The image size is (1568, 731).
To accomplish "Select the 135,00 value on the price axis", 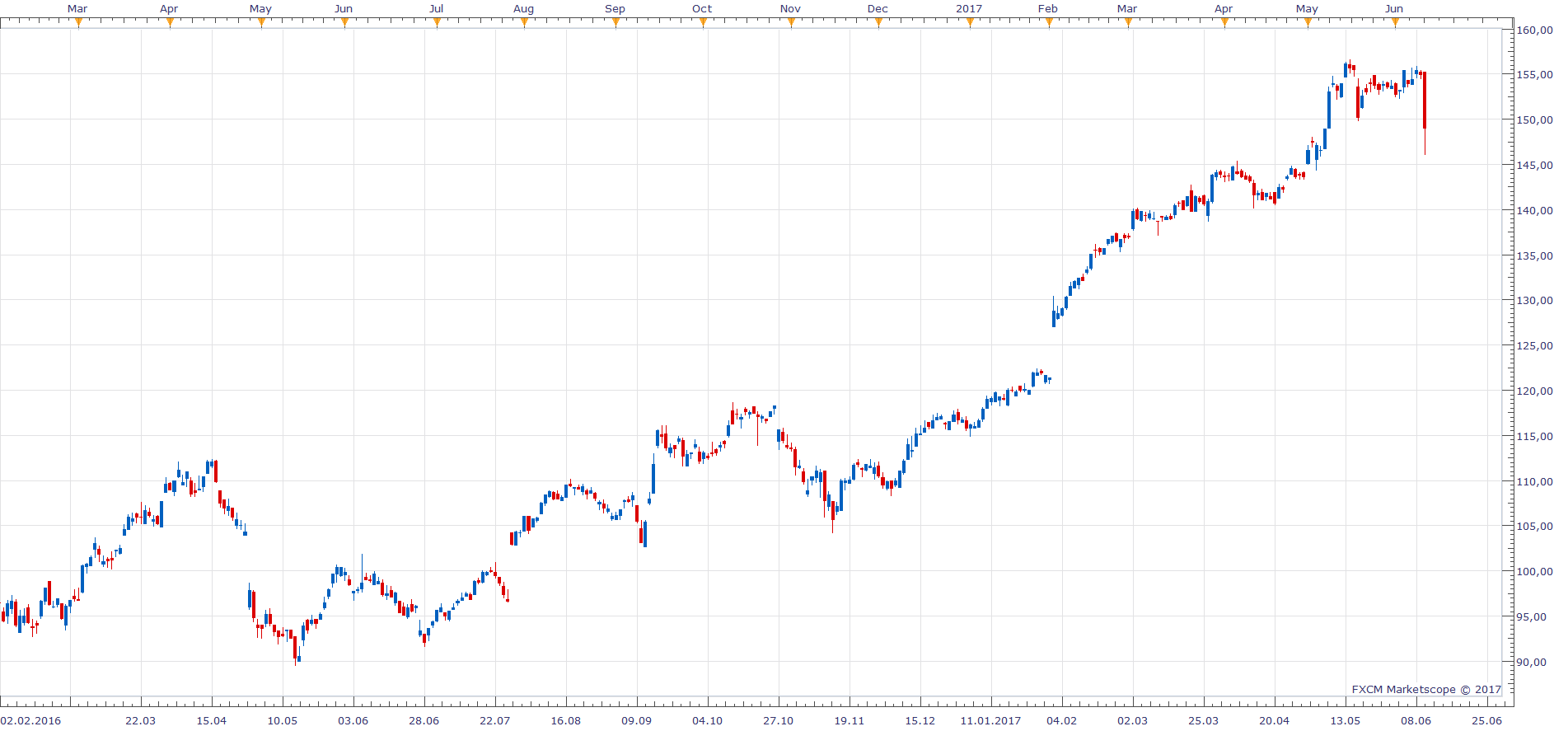I will [1535, 256].
